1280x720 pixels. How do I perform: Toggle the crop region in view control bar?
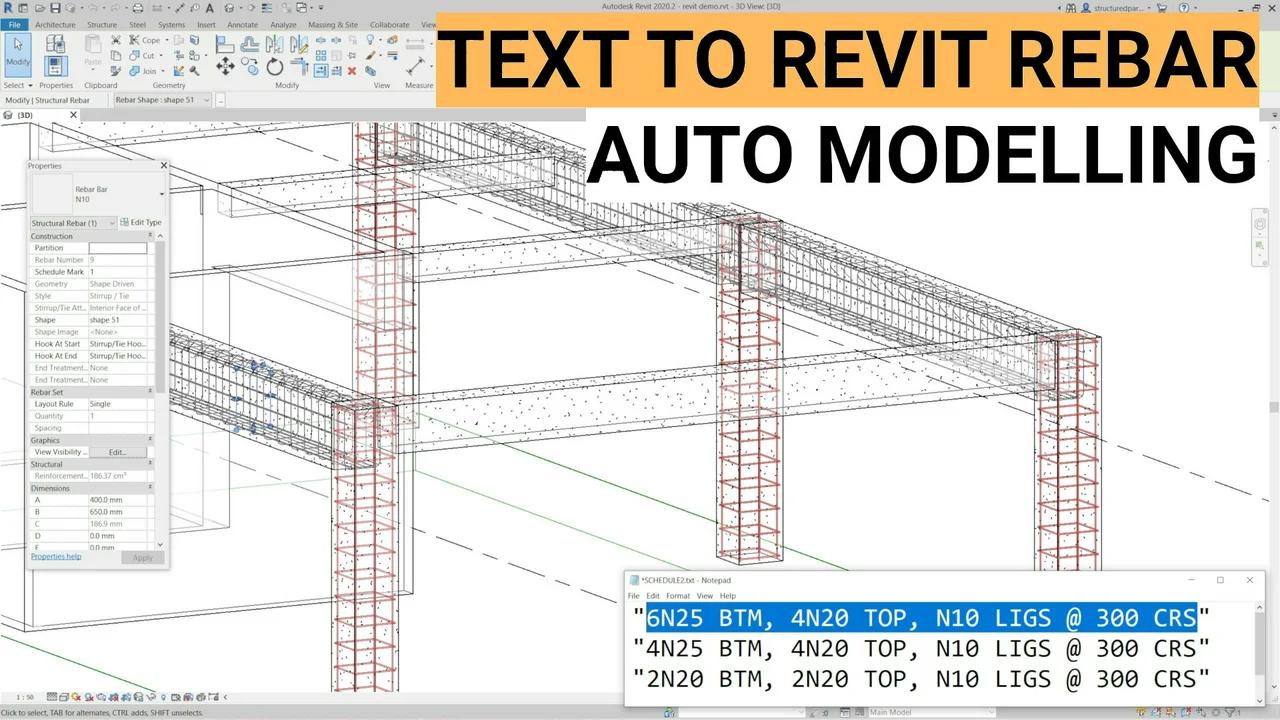click(x=125, y=695)
